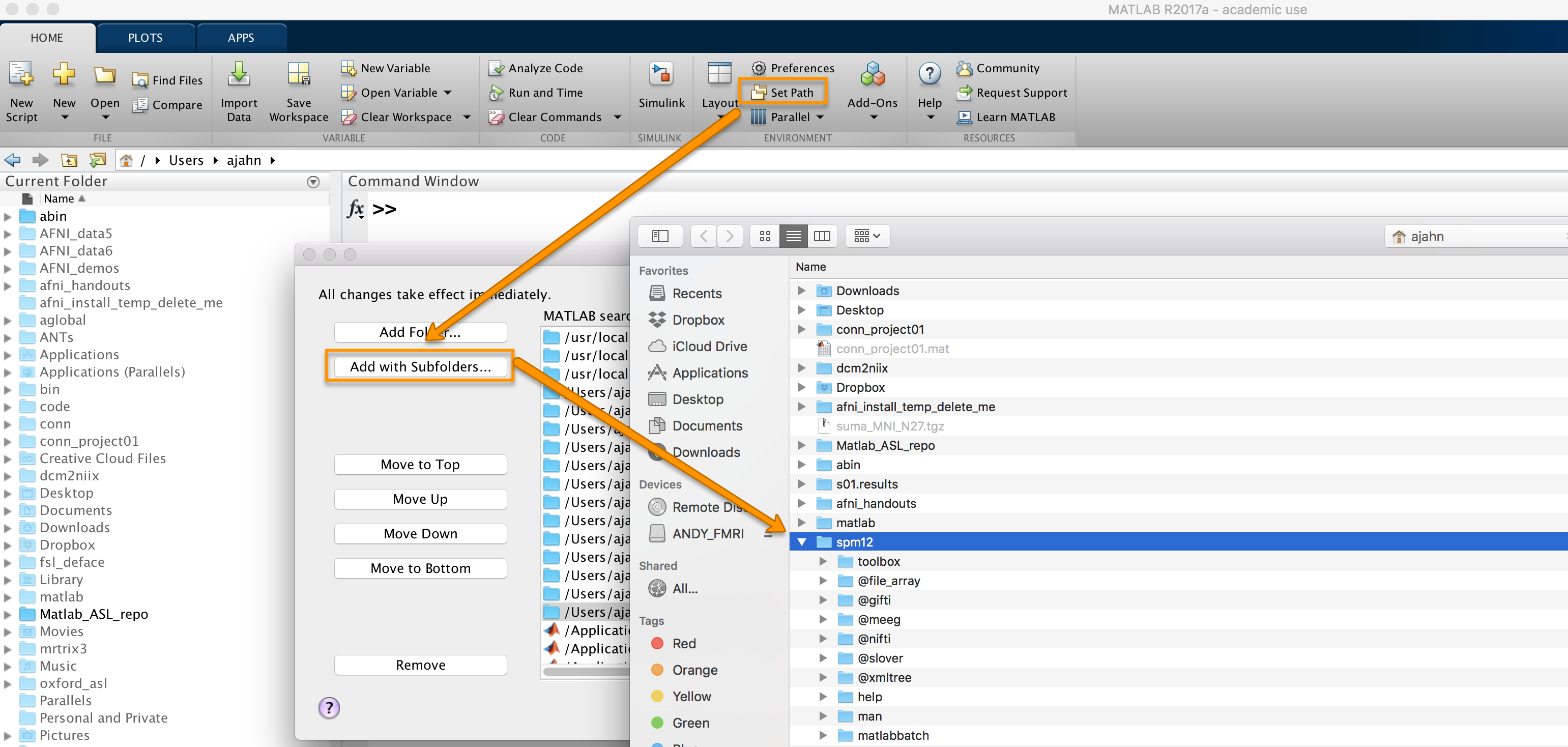Expand the Open Variable dropdown arrow
The image size is (1568, 747).
point(448,93)
